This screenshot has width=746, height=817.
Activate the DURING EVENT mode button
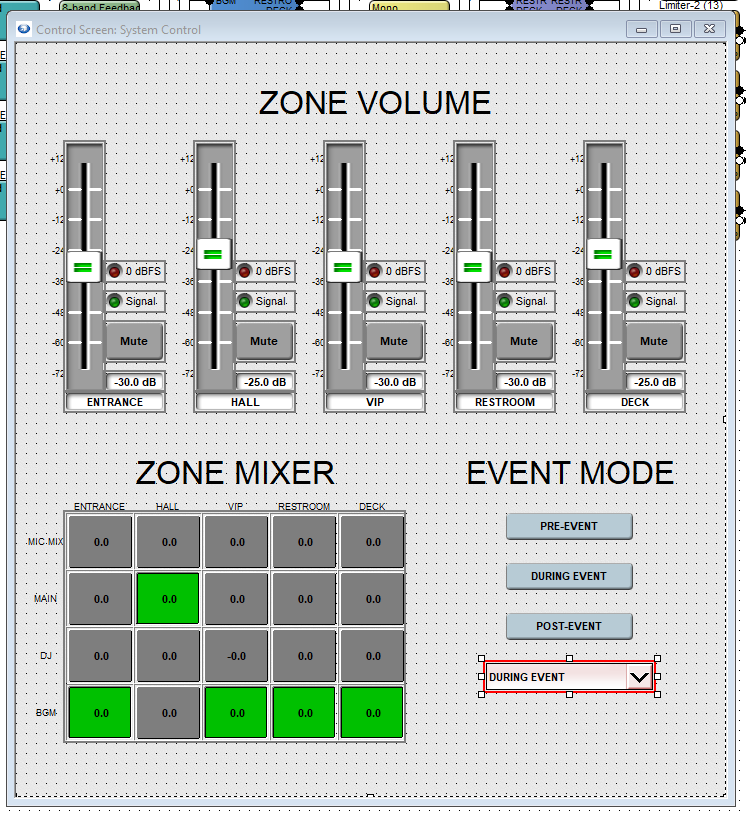[x=569, y=576]
